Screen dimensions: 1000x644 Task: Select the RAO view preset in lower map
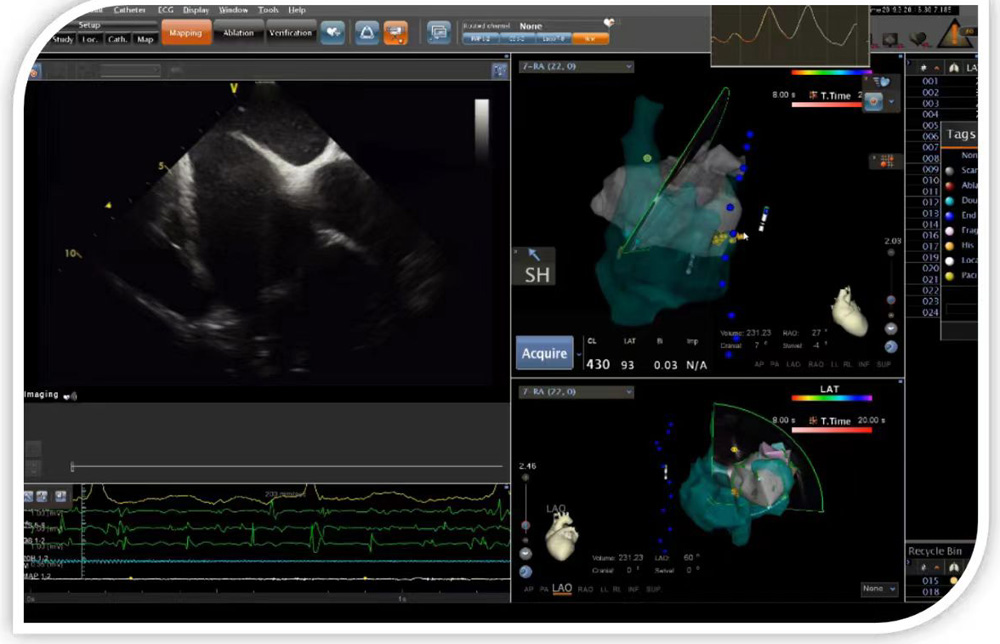(586, 590)
